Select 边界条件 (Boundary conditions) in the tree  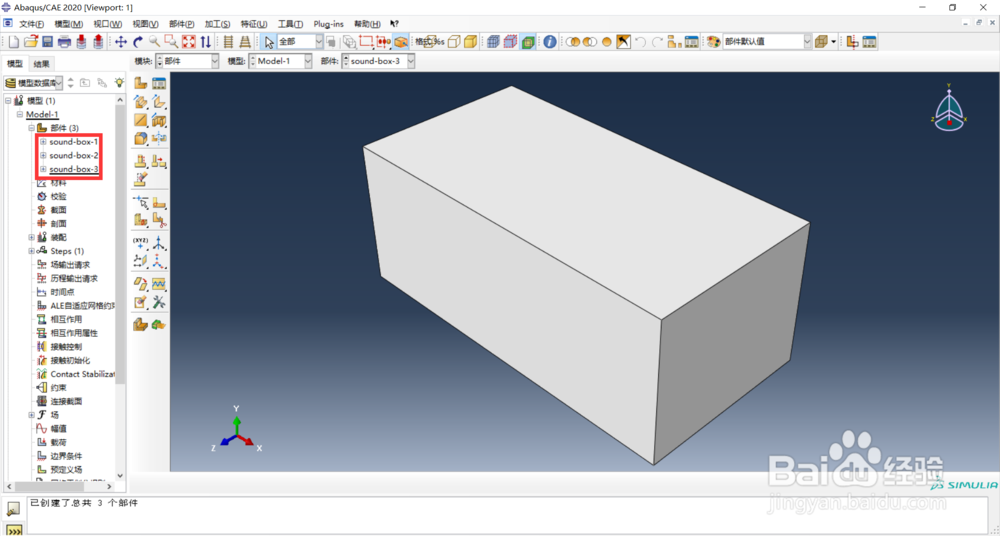pos(66,456)
